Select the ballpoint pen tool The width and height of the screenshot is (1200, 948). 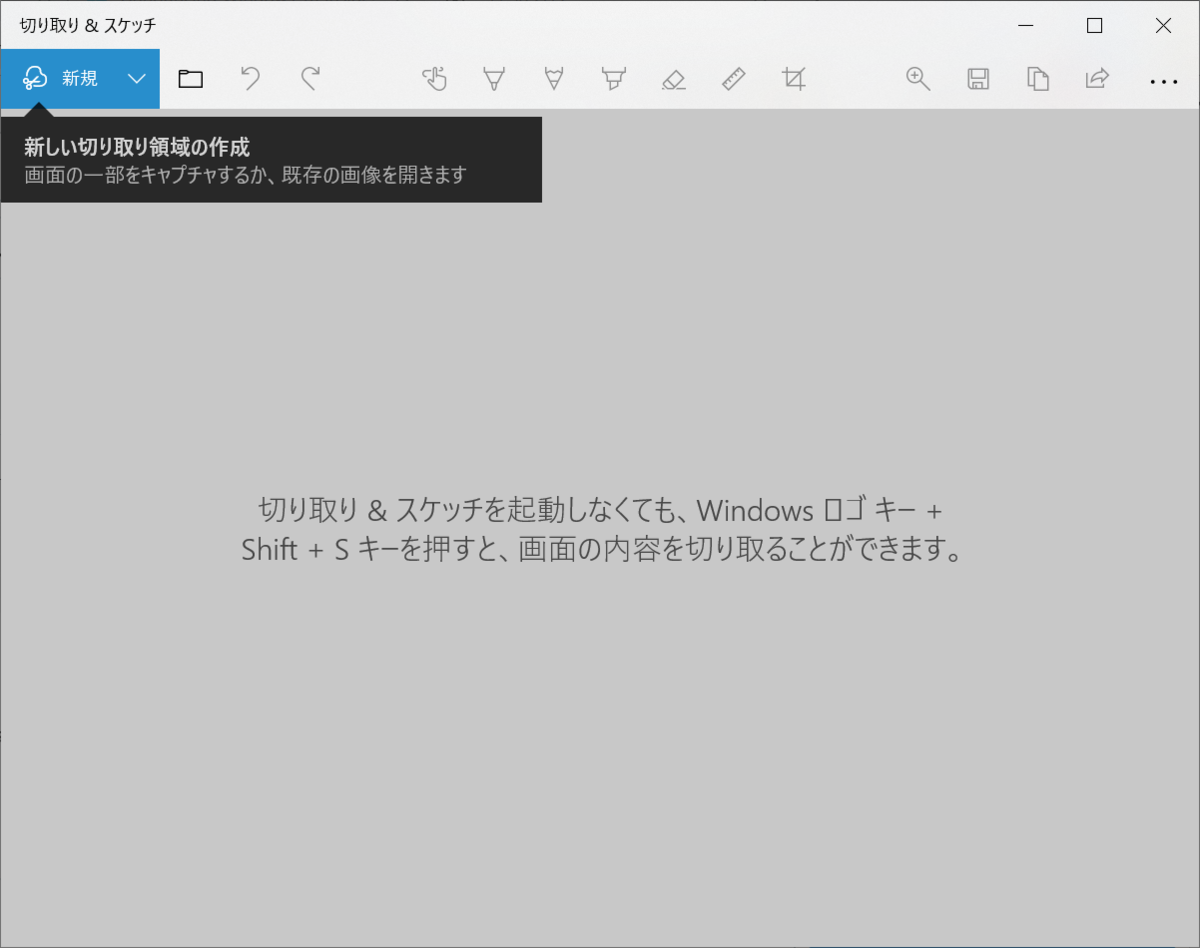[494, 79]
